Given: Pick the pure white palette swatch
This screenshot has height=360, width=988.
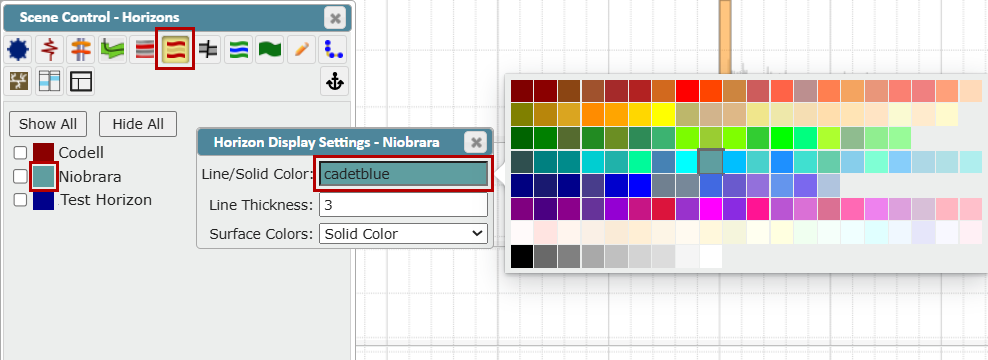Looking at the screenshot, I should click(x=711, y=257).
